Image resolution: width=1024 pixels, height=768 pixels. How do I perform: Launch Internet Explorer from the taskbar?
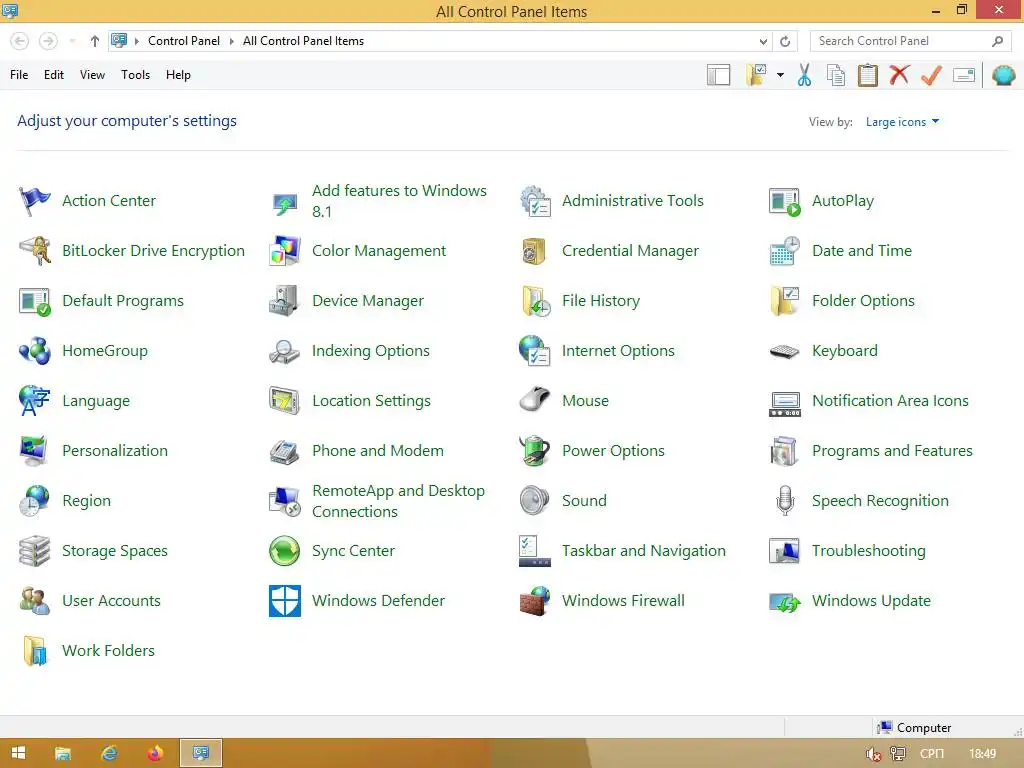(x=109, y=753)
